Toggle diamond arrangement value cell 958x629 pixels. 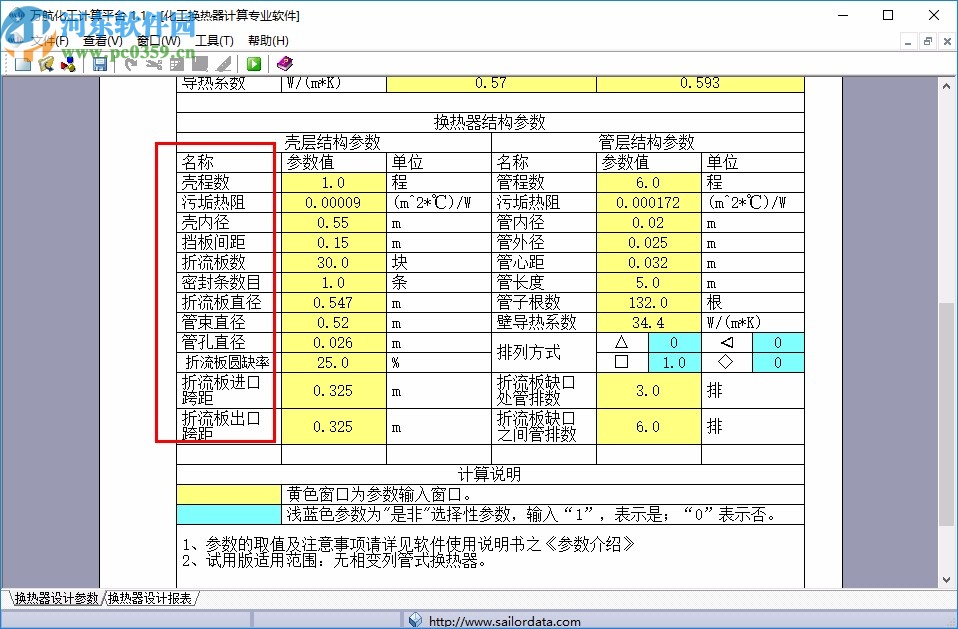point(778,363)
